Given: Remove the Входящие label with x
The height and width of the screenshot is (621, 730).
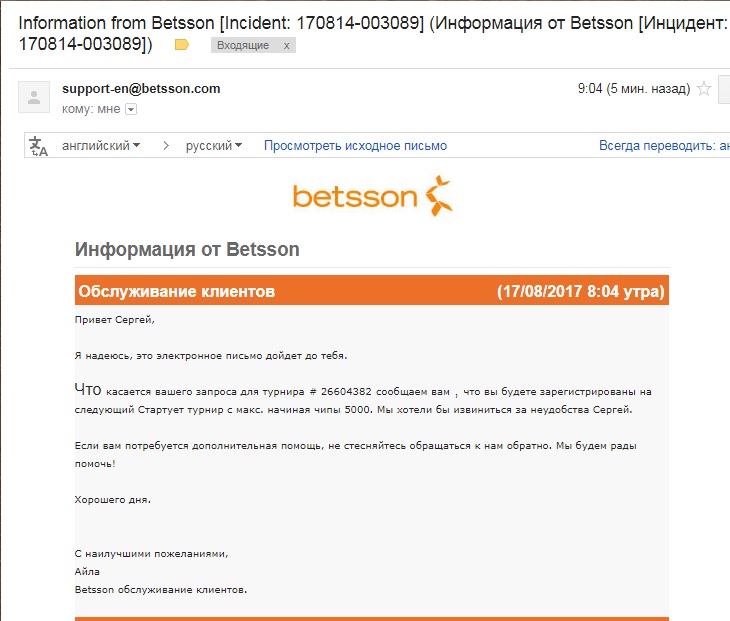Looking at the screenshot, I should pos(286,46).
